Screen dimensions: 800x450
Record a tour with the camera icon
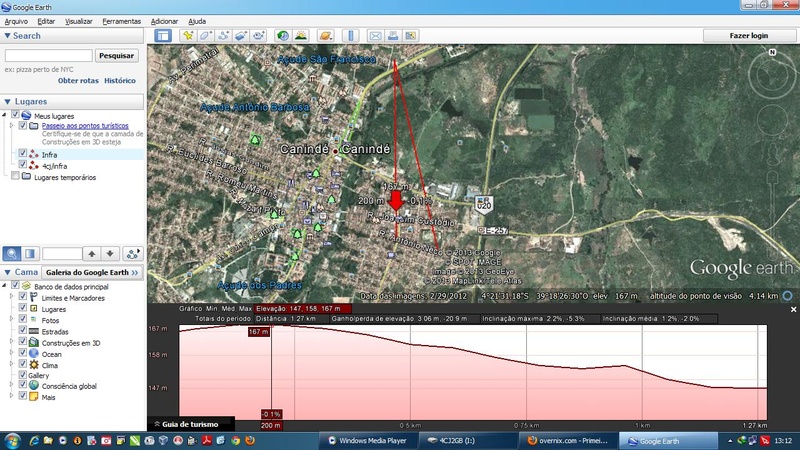259,36
